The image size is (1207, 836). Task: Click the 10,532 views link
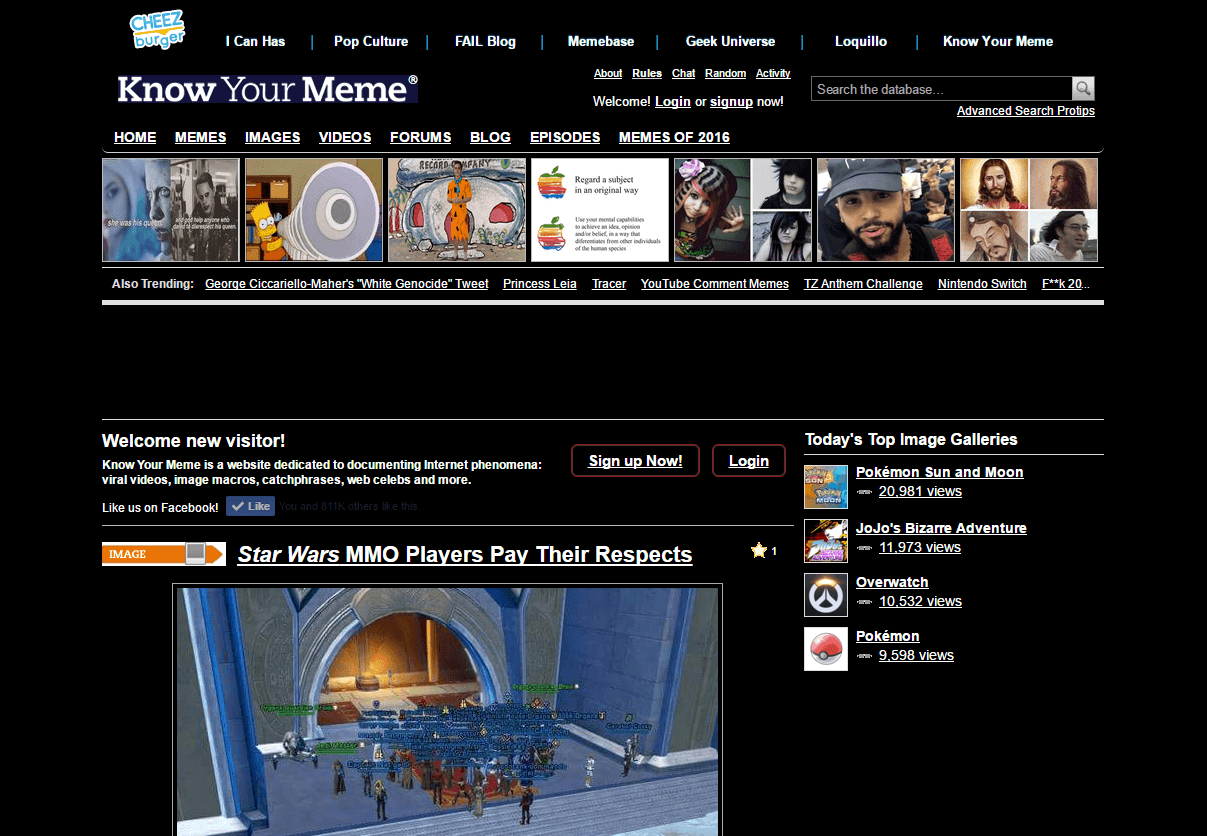coord(920,601)
